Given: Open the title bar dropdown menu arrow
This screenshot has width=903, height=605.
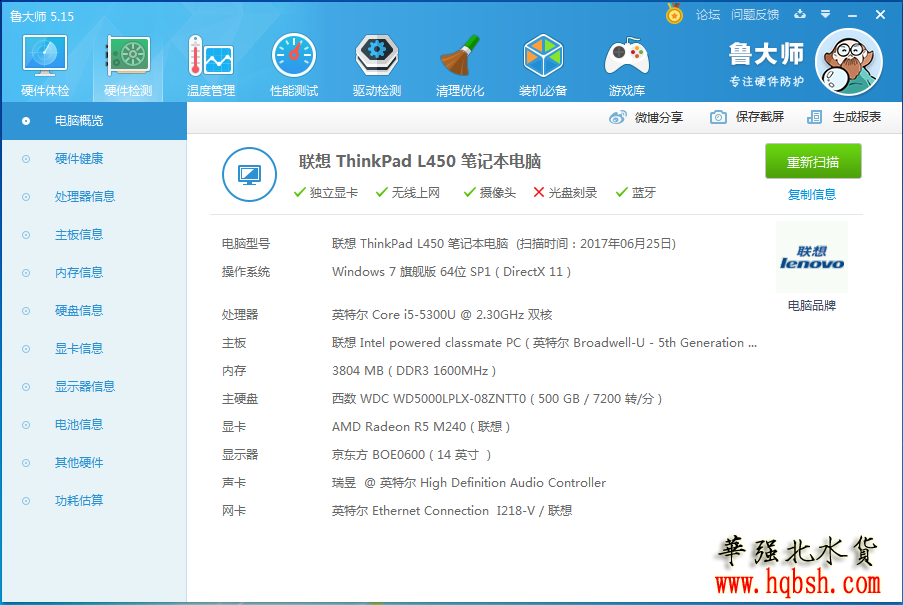Looking at the screenshot, I should click(x=825, y=14).
